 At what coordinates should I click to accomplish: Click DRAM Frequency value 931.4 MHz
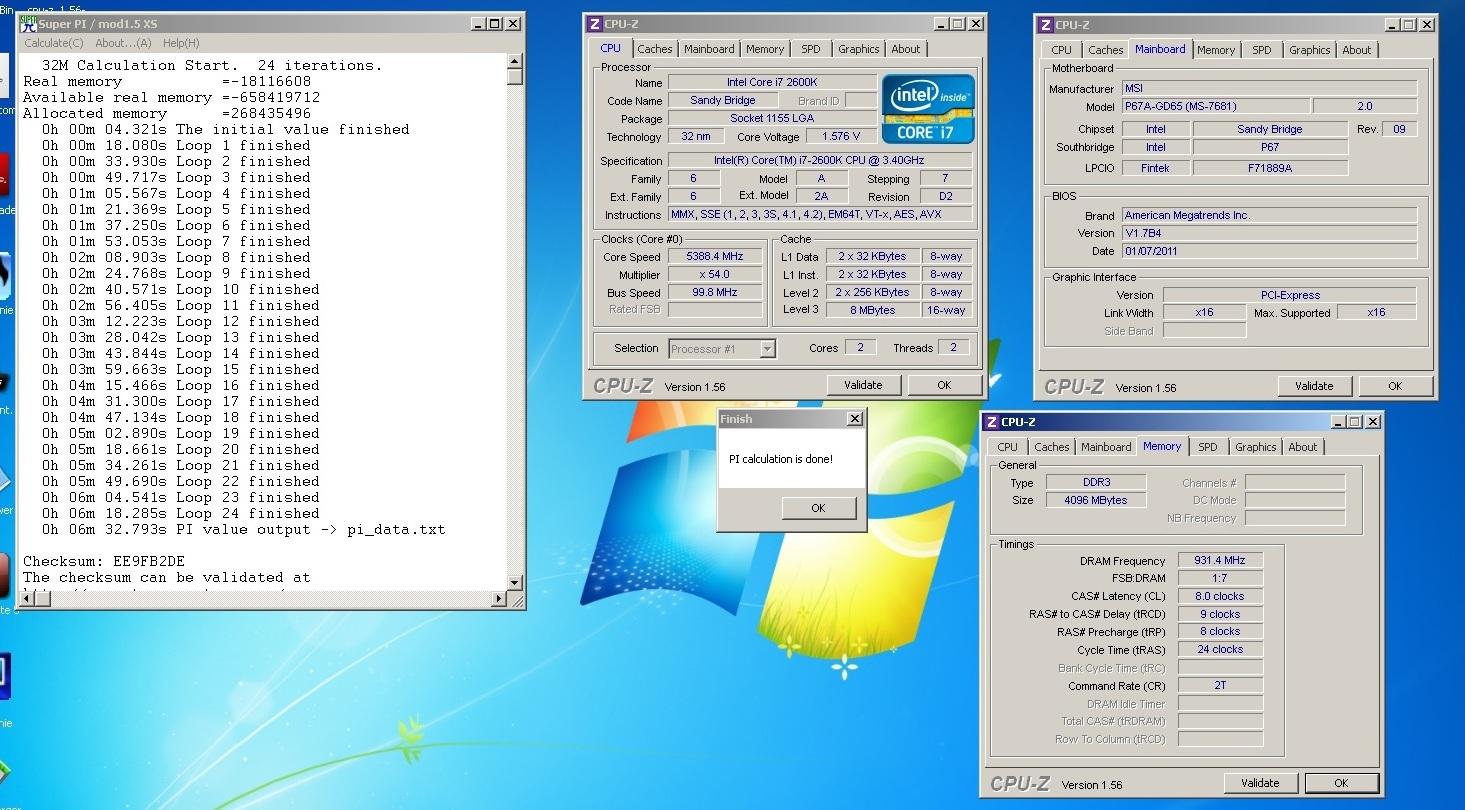click(x=1220, y=561)
